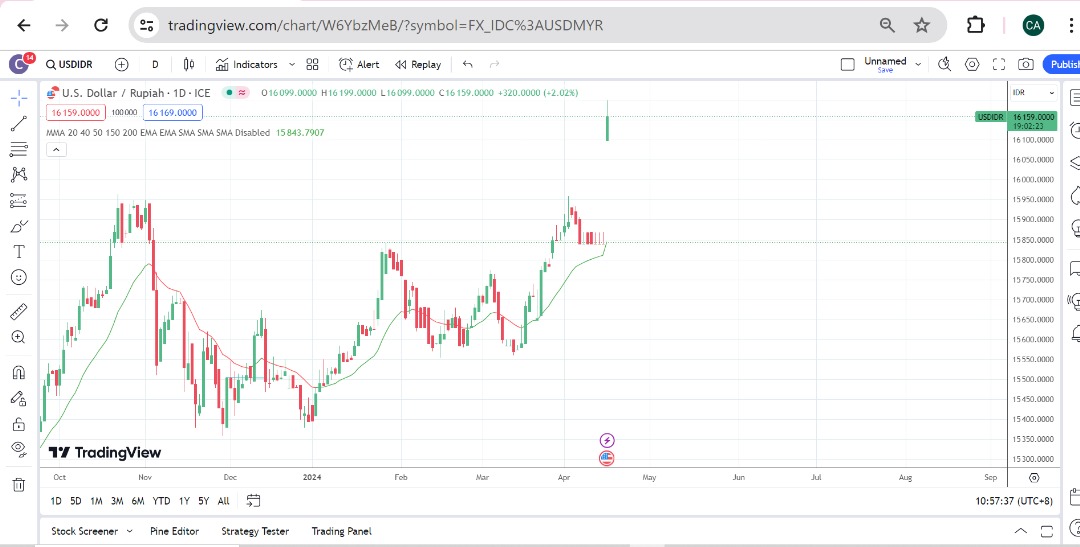Set time range to YTD
The width and height of the screenshot is (1080, 547).
click(x=161, y=501)
